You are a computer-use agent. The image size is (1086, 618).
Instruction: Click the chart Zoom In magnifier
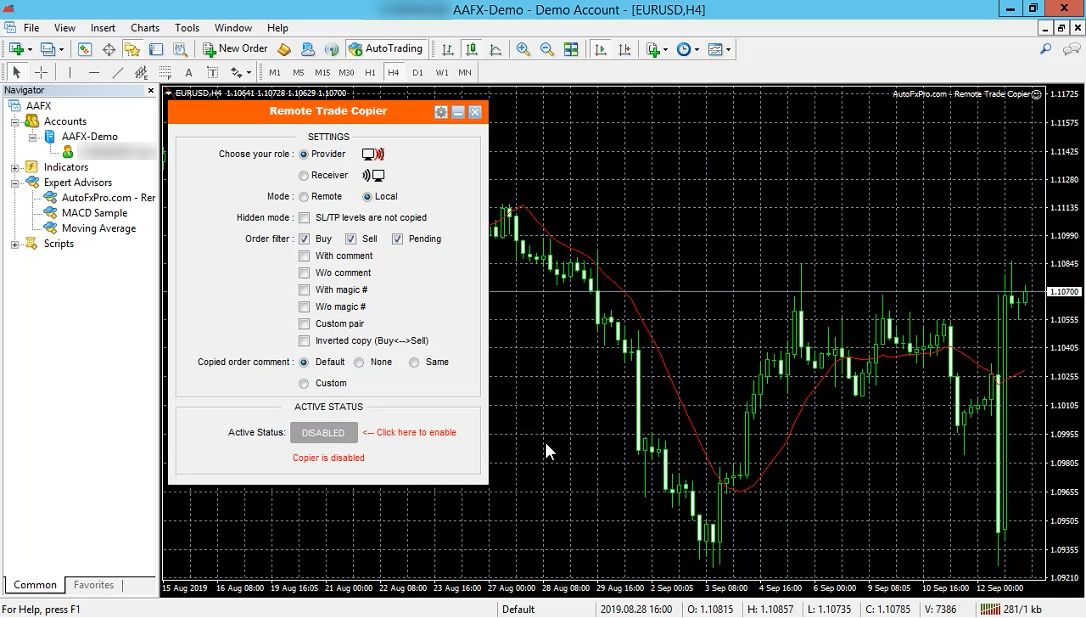(x=523, y=49)
